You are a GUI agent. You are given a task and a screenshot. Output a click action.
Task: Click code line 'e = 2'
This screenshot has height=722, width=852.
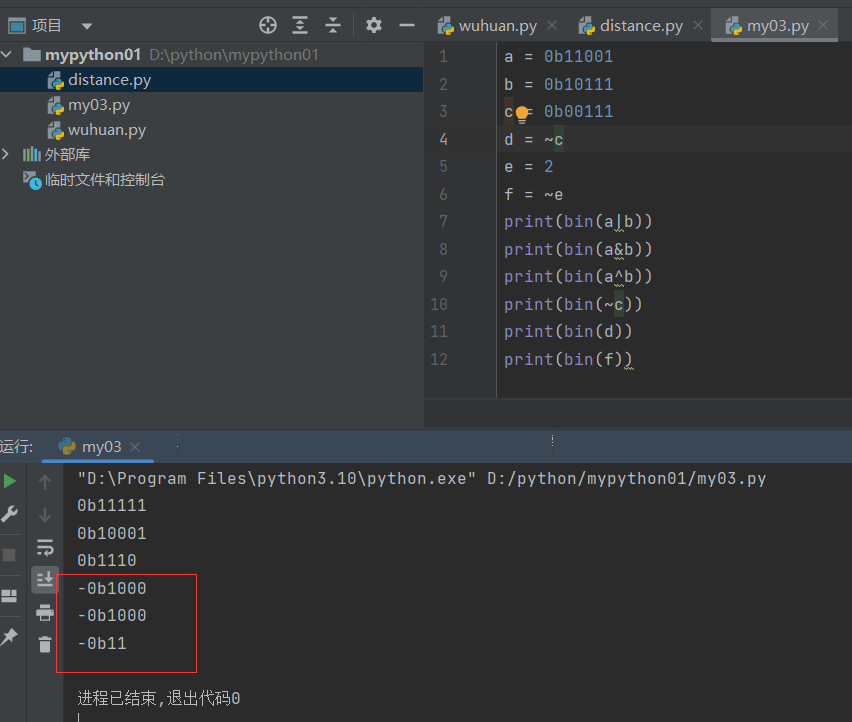[529, 167]
